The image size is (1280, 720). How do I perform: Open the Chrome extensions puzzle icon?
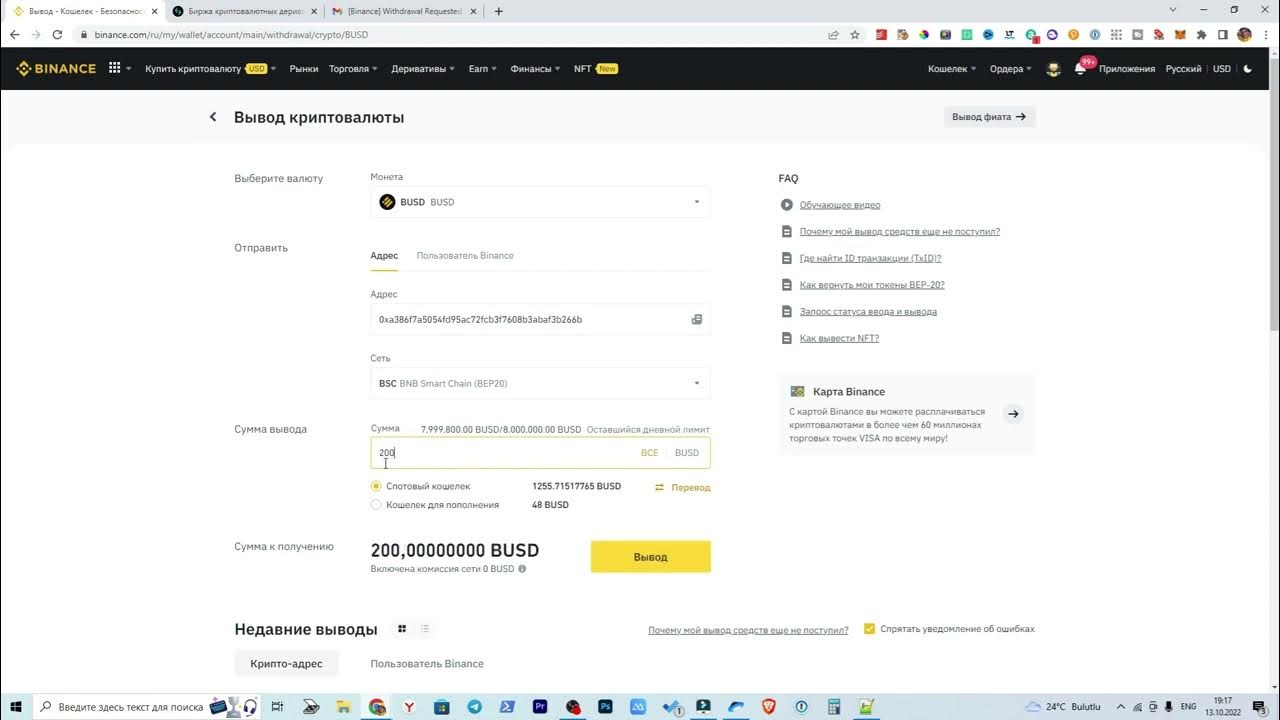tap(1201, 34)
